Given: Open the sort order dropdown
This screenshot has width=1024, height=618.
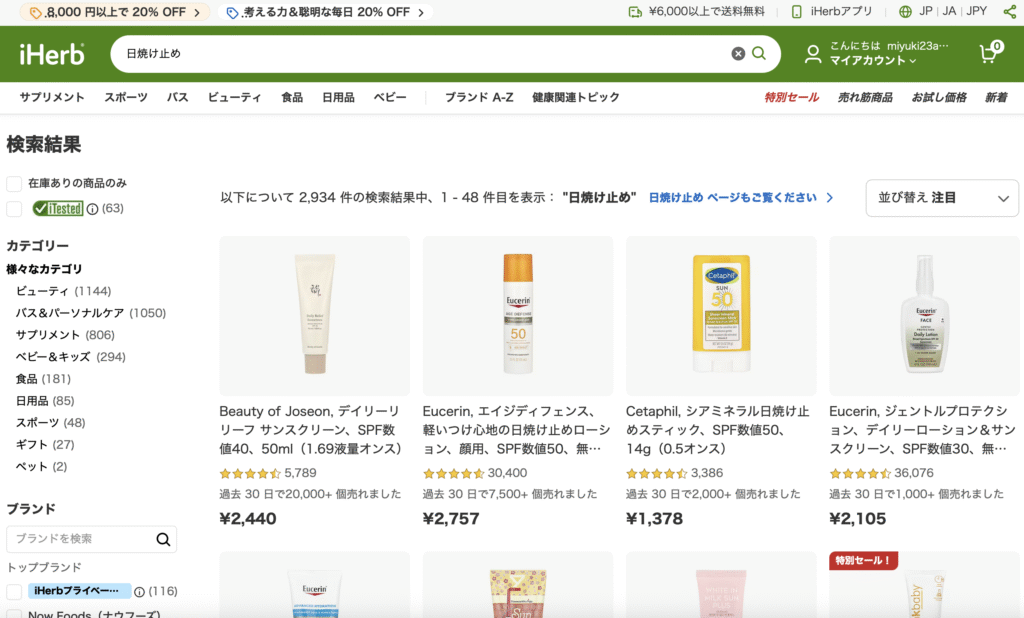Looking at the screenshot, I should 942,198.
